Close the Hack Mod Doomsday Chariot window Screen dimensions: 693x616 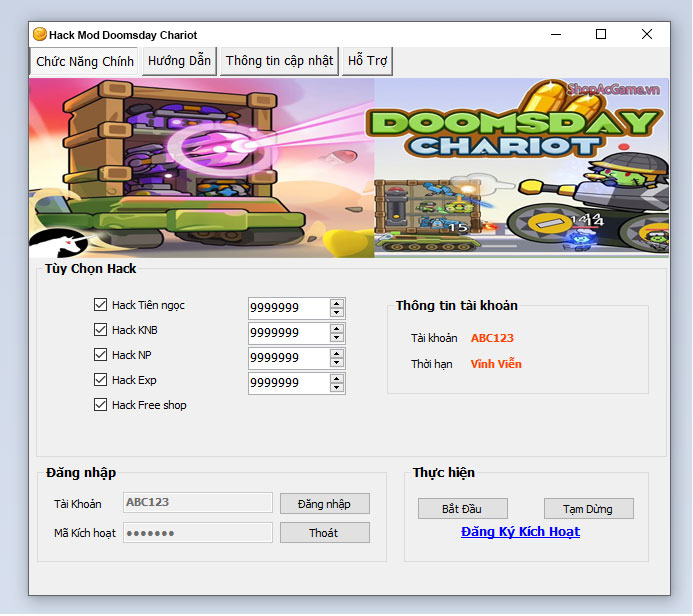[x=647, y=34]
